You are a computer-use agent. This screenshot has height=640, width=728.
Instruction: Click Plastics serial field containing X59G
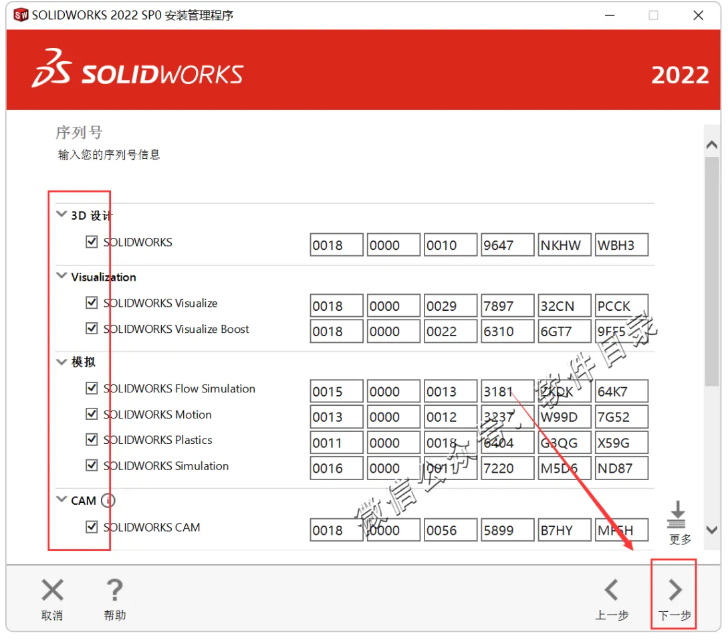(622, 442)
